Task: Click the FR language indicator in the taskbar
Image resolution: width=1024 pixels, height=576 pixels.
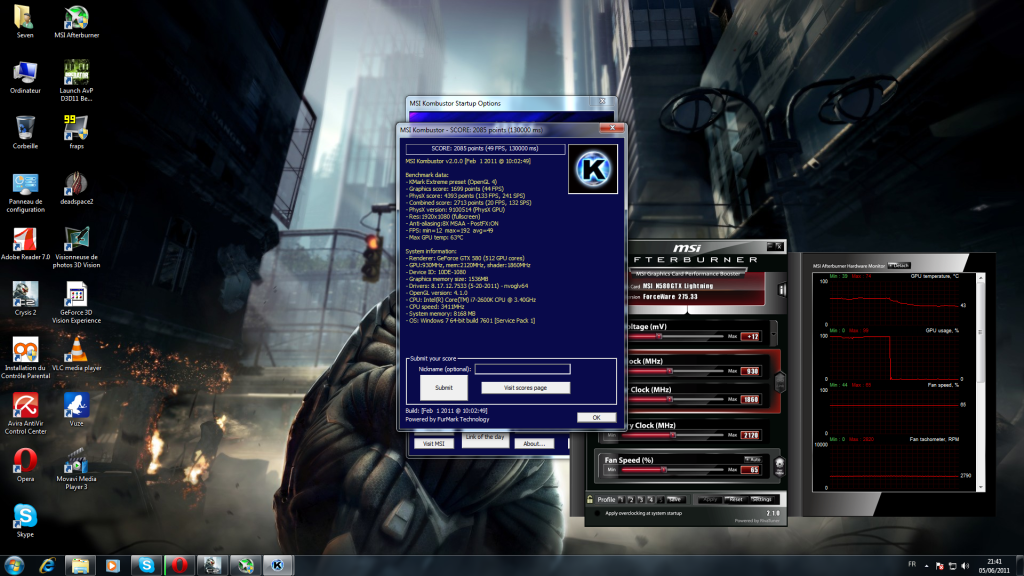Action: (x=912, y=564)
